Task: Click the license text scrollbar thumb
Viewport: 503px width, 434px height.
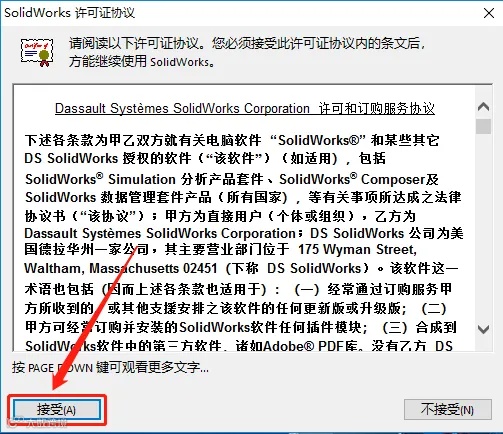Action: tap(483, 127)
